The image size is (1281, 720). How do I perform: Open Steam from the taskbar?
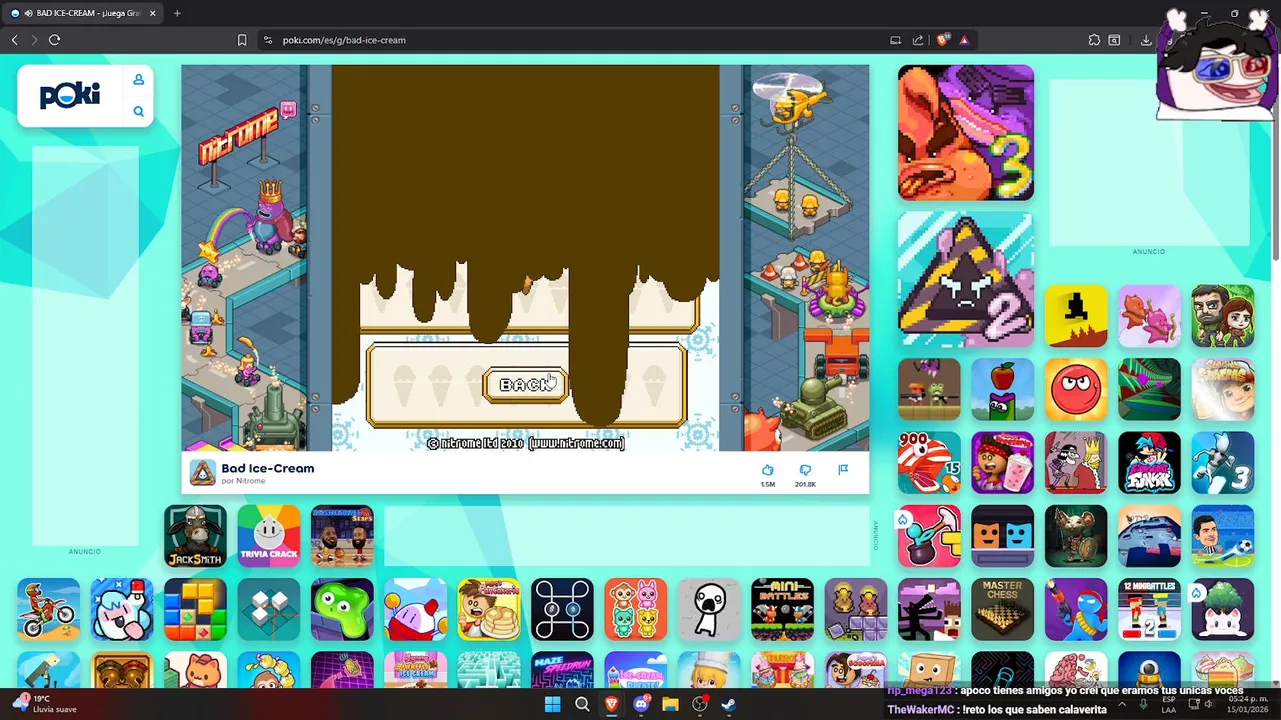pyautogui.click(x=729, y=704)
